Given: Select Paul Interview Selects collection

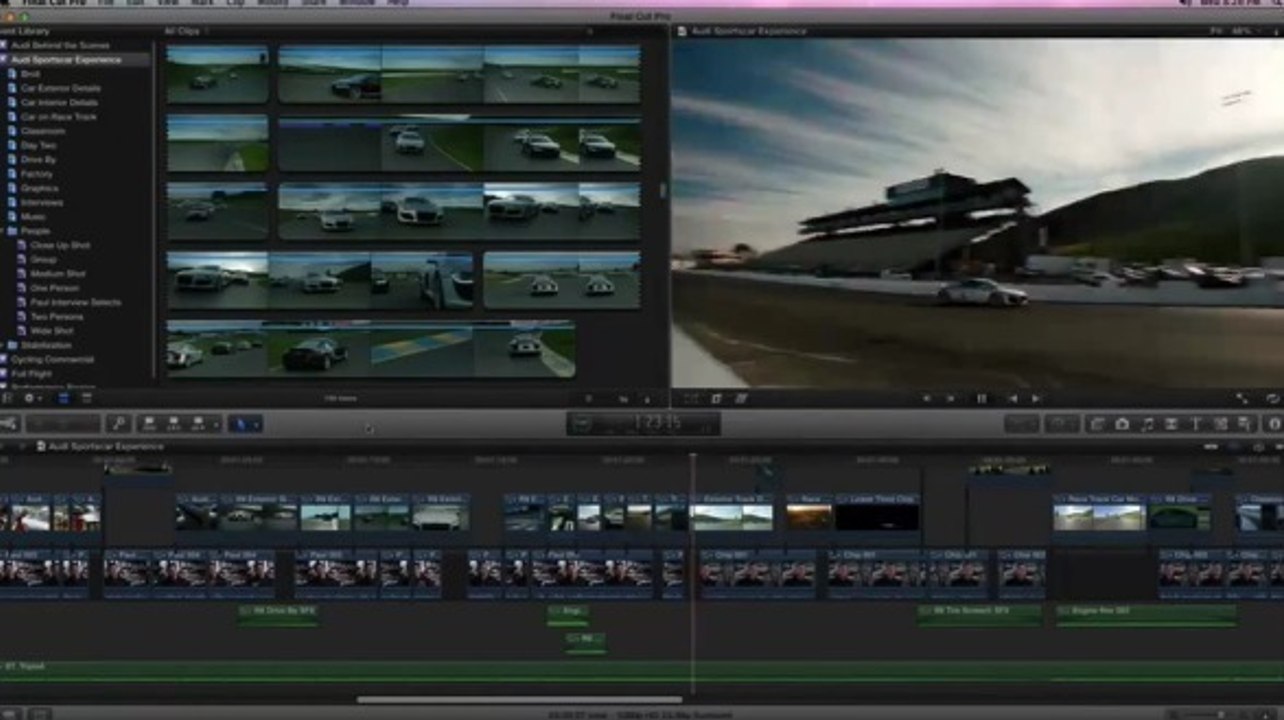Looking at the screenshot, I should pyautogui.click(x=76, y=302).
